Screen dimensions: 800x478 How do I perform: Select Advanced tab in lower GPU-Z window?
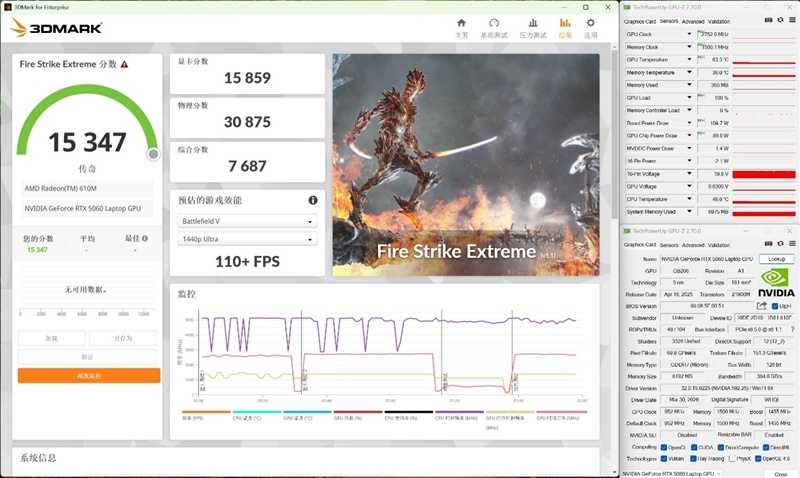[x=693, y=245]
